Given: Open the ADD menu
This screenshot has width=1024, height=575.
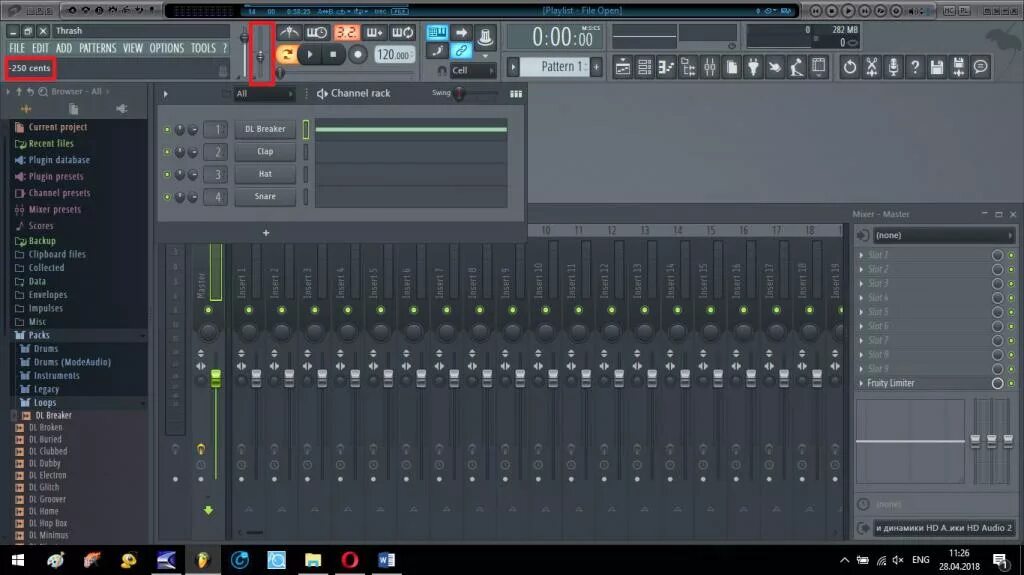Looking at the screenshot, I should pyautogui.click(x=63, y=48).
